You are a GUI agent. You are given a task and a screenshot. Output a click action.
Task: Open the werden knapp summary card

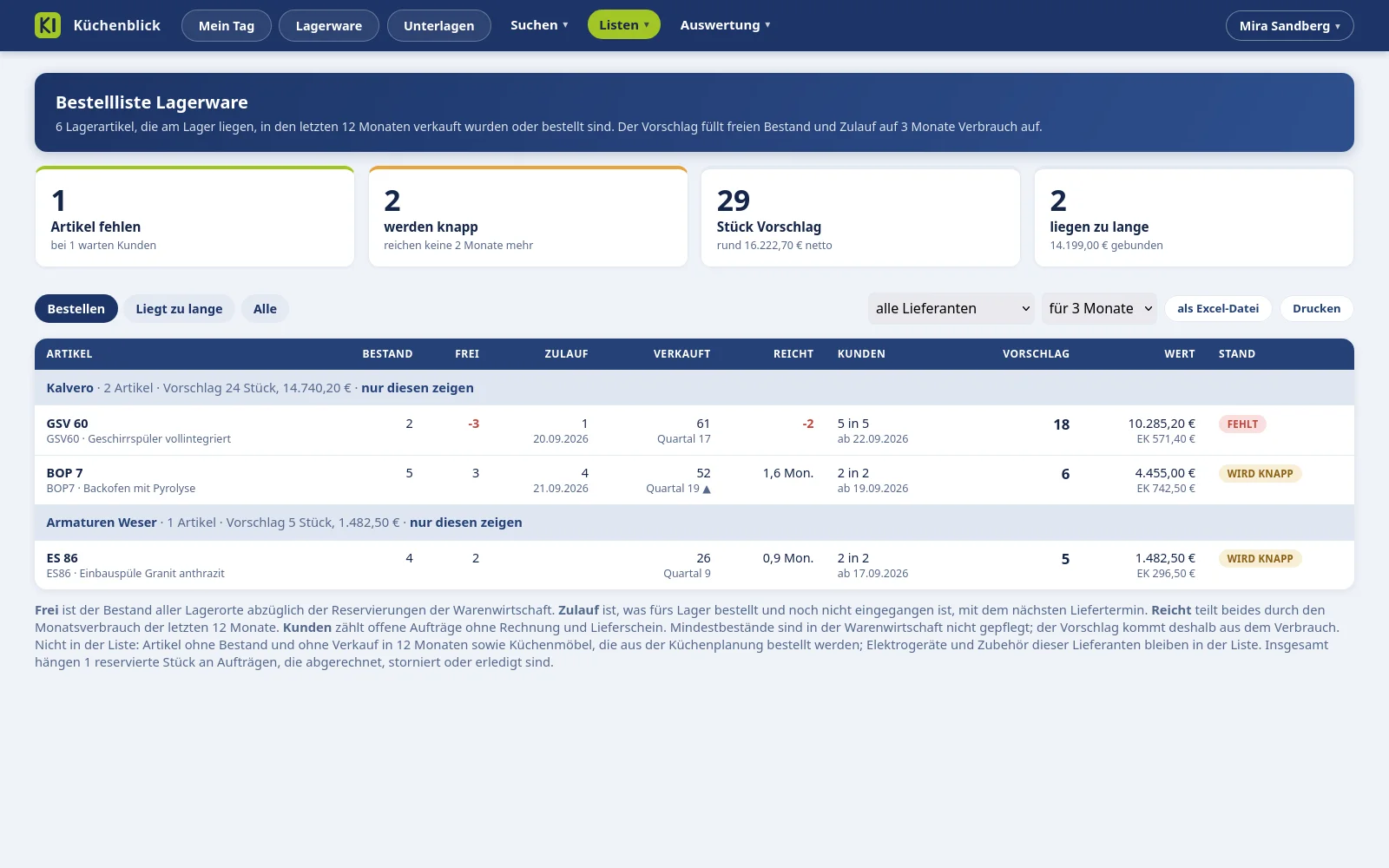[528, 216]
